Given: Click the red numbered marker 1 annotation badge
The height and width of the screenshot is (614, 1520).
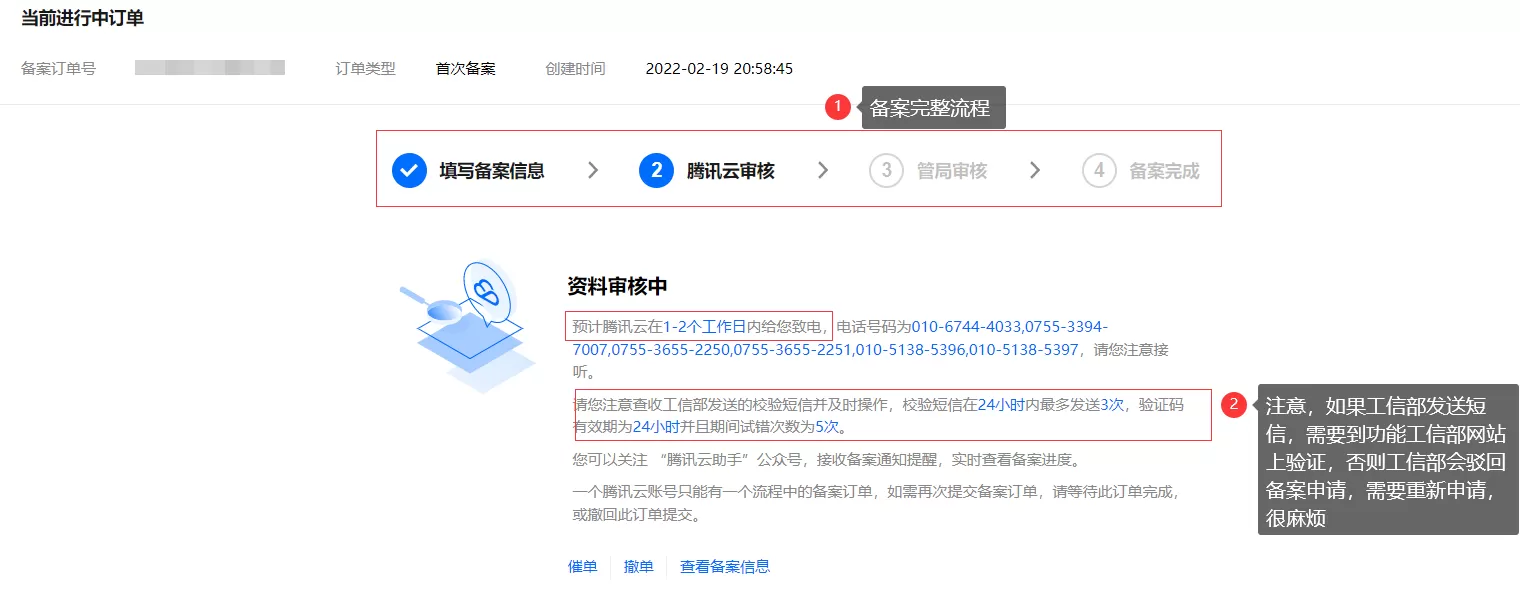Looking at the screenshot, I should [x=838, y=106].
